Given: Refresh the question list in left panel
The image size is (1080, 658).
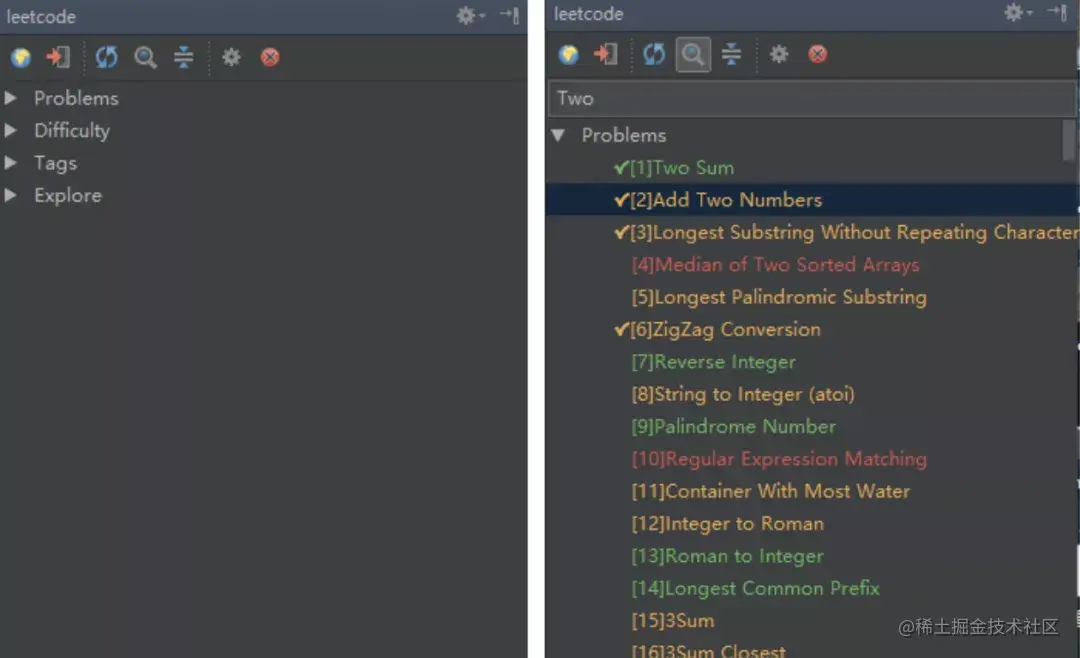Looking at the screenshot, I should click(106, 57).
